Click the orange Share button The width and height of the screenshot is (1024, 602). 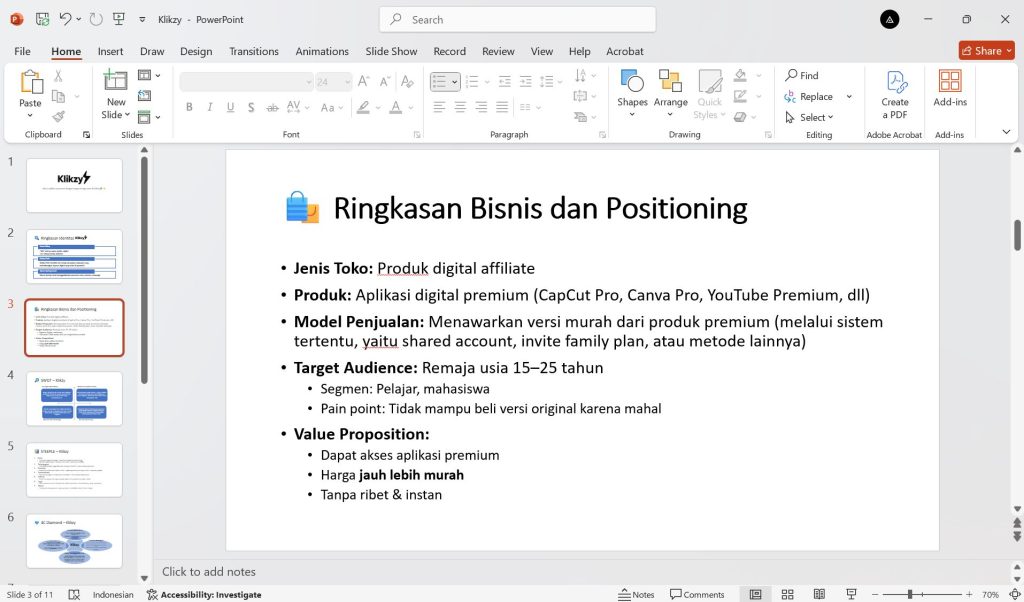pyautogui.click(x=986, y=50)
